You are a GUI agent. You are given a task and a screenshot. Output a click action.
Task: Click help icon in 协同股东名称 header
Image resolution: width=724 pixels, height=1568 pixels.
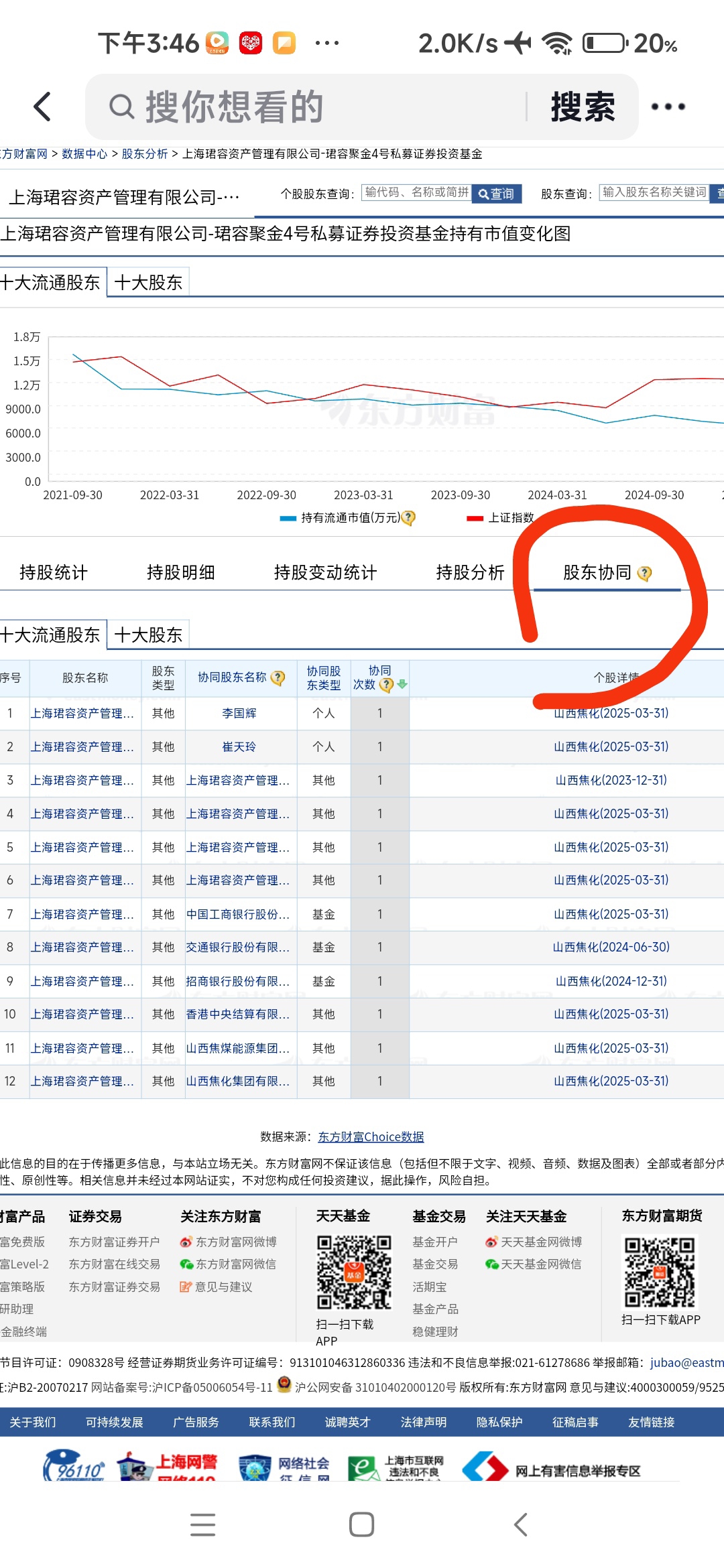tap(278, 678)
